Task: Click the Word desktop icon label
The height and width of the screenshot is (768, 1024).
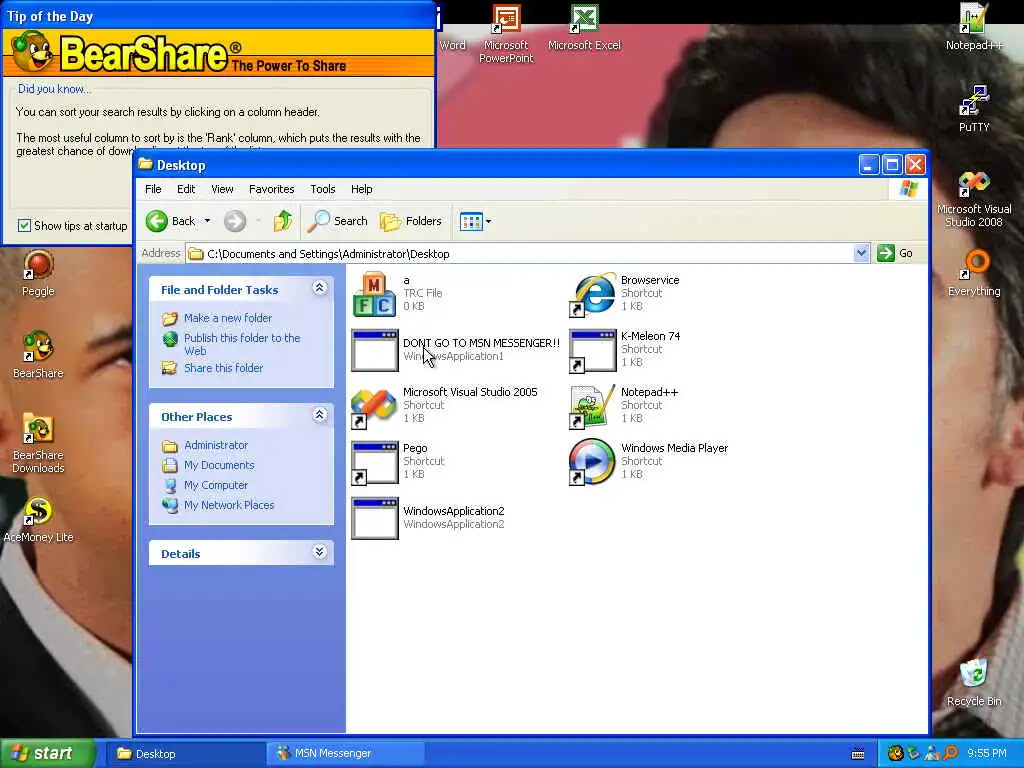Action: [x=453, y=45]
